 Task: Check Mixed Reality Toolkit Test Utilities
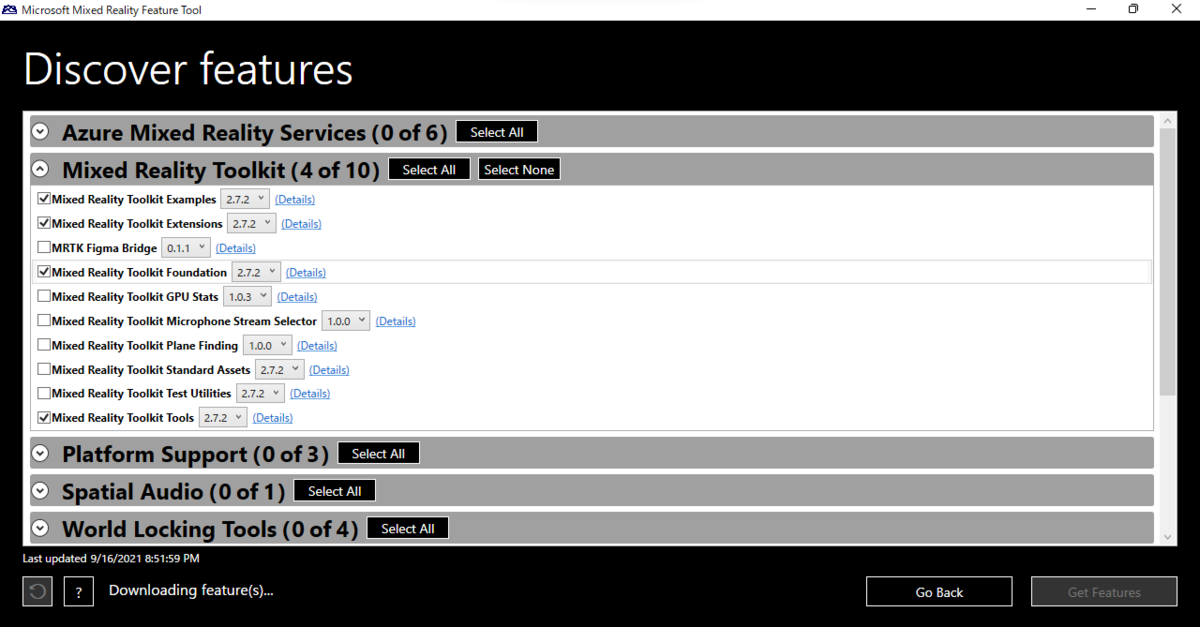(x=44, y=393)
